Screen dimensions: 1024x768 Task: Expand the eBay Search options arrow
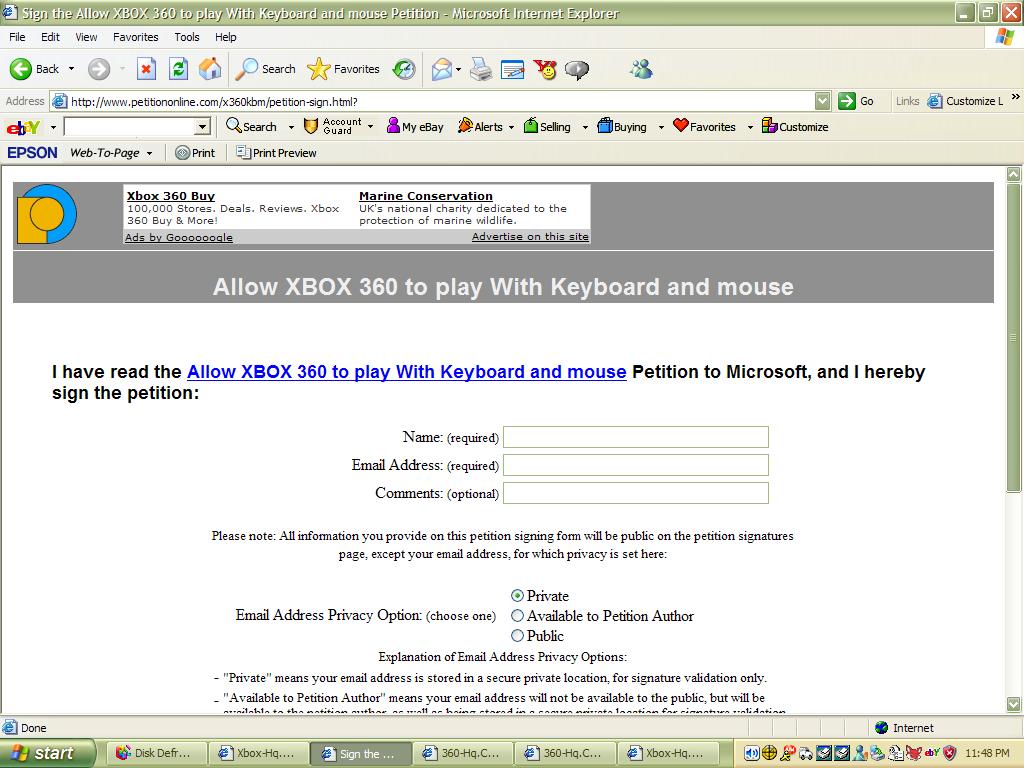(291, 127)
